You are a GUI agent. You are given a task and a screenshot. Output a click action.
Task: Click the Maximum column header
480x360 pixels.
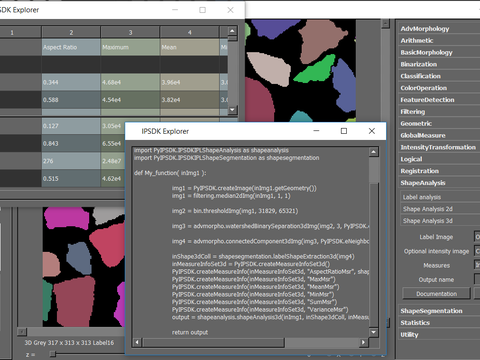[x=130, y=47]
